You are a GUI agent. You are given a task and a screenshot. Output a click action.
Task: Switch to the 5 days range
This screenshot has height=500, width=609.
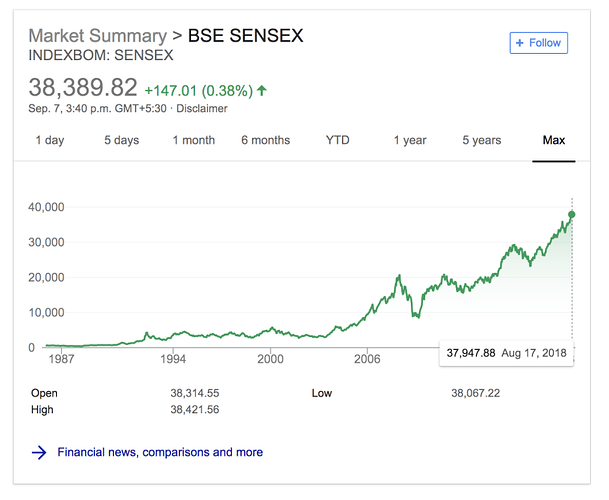121,140
